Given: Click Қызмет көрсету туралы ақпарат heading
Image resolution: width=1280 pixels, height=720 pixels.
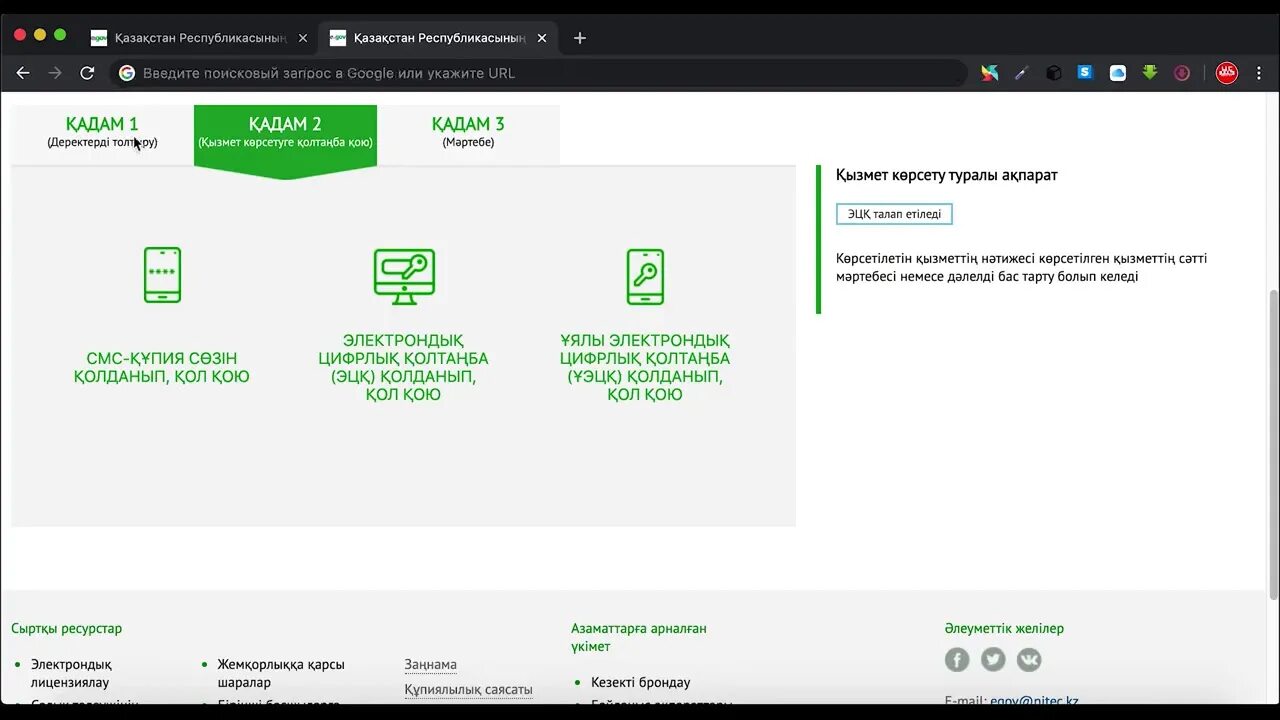Looking at the screenshot, I should tap(947, 175).
